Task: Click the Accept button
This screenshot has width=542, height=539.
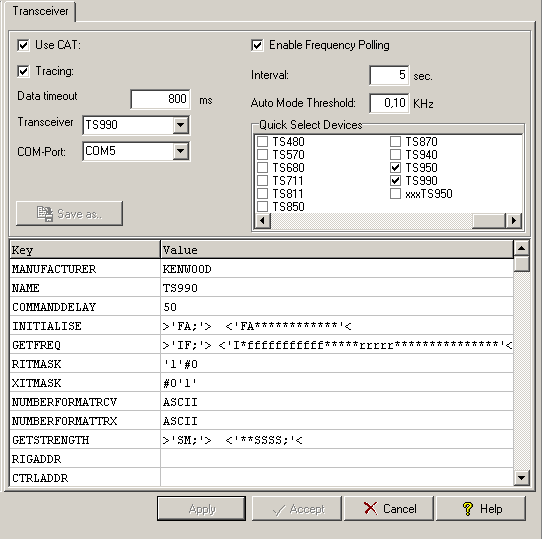Action: click(x=297, y=509)
